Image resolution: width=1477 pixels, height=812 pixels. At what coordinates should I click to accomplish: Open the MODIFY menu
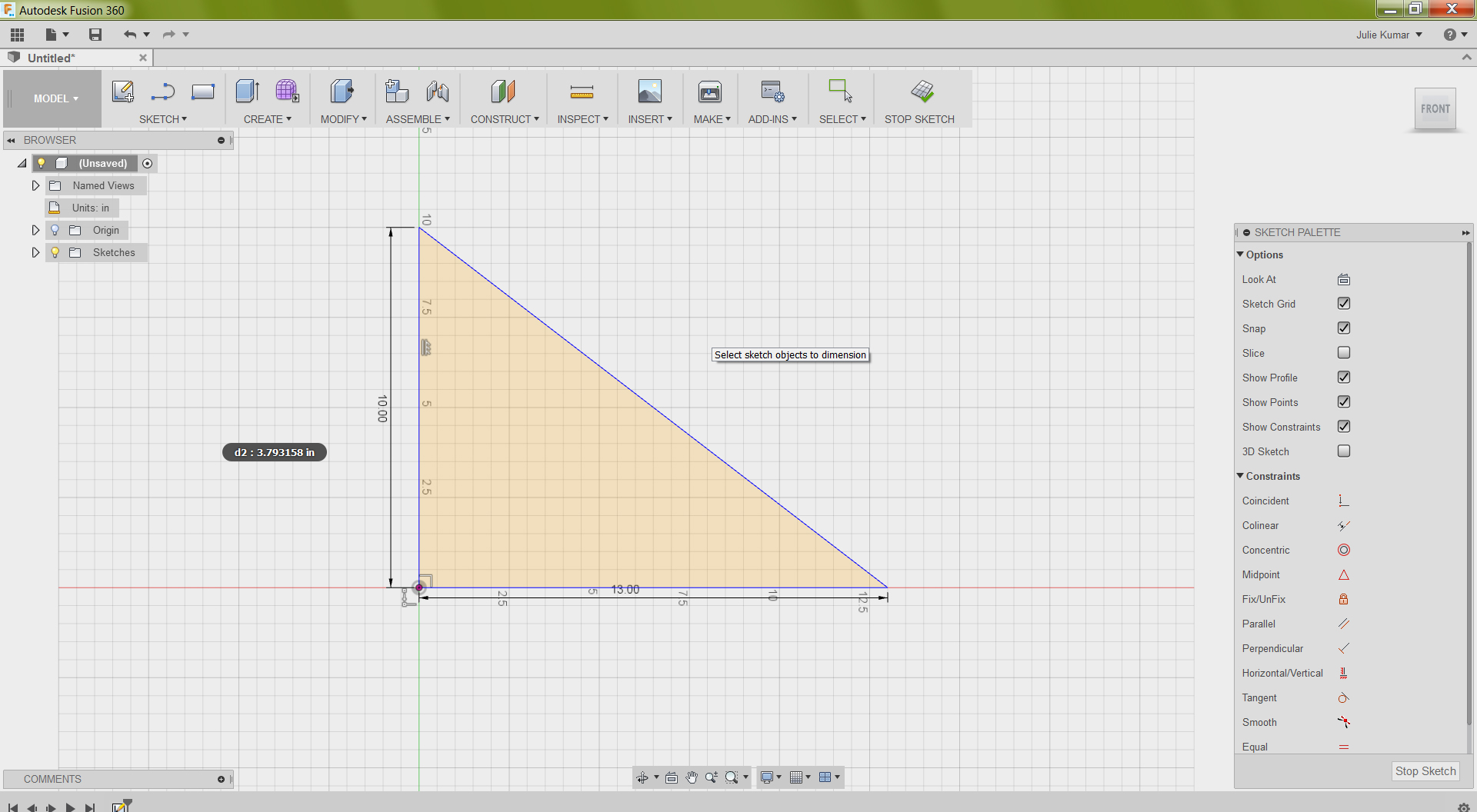point(344,119)
